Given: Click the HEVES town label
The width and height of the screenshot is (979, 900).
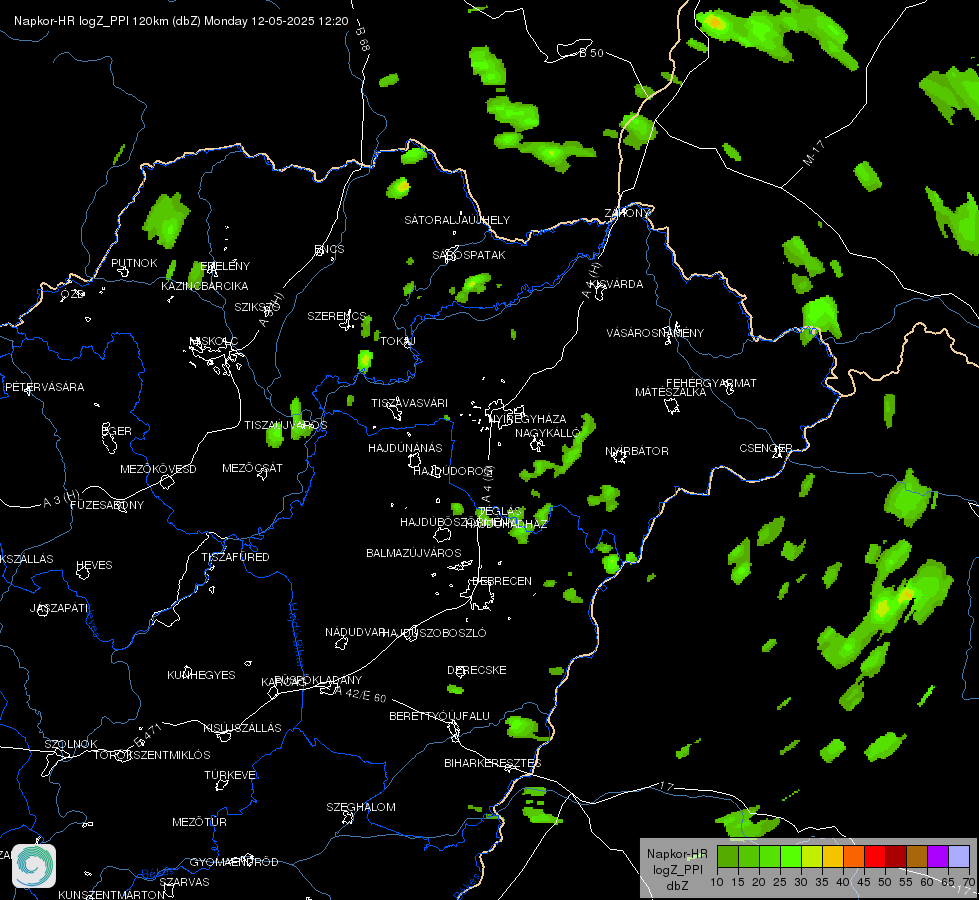Looking at the screenshot, I should 94,565.
